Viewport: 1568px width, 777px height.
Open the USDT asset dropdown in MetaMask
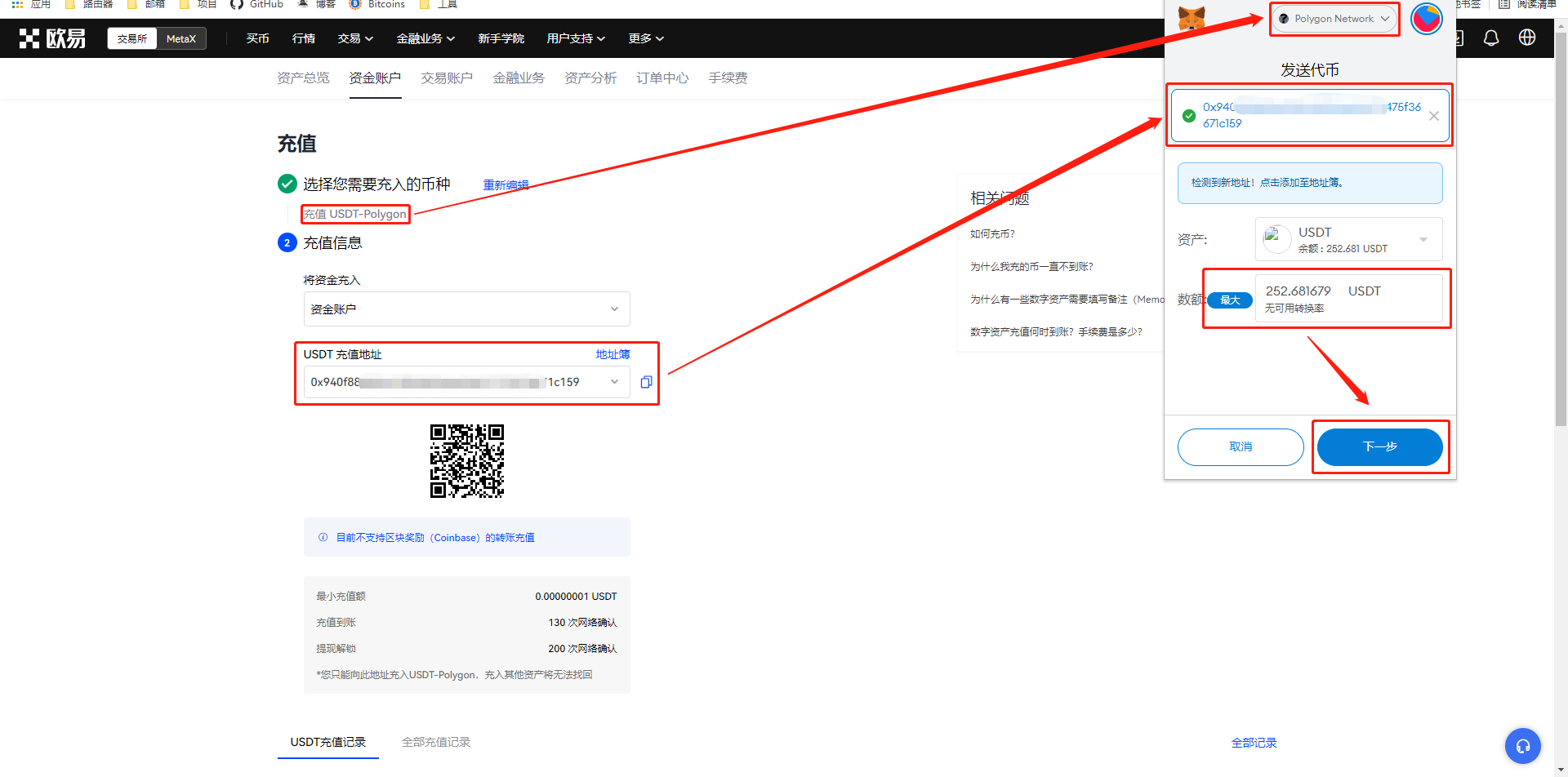1349,239
